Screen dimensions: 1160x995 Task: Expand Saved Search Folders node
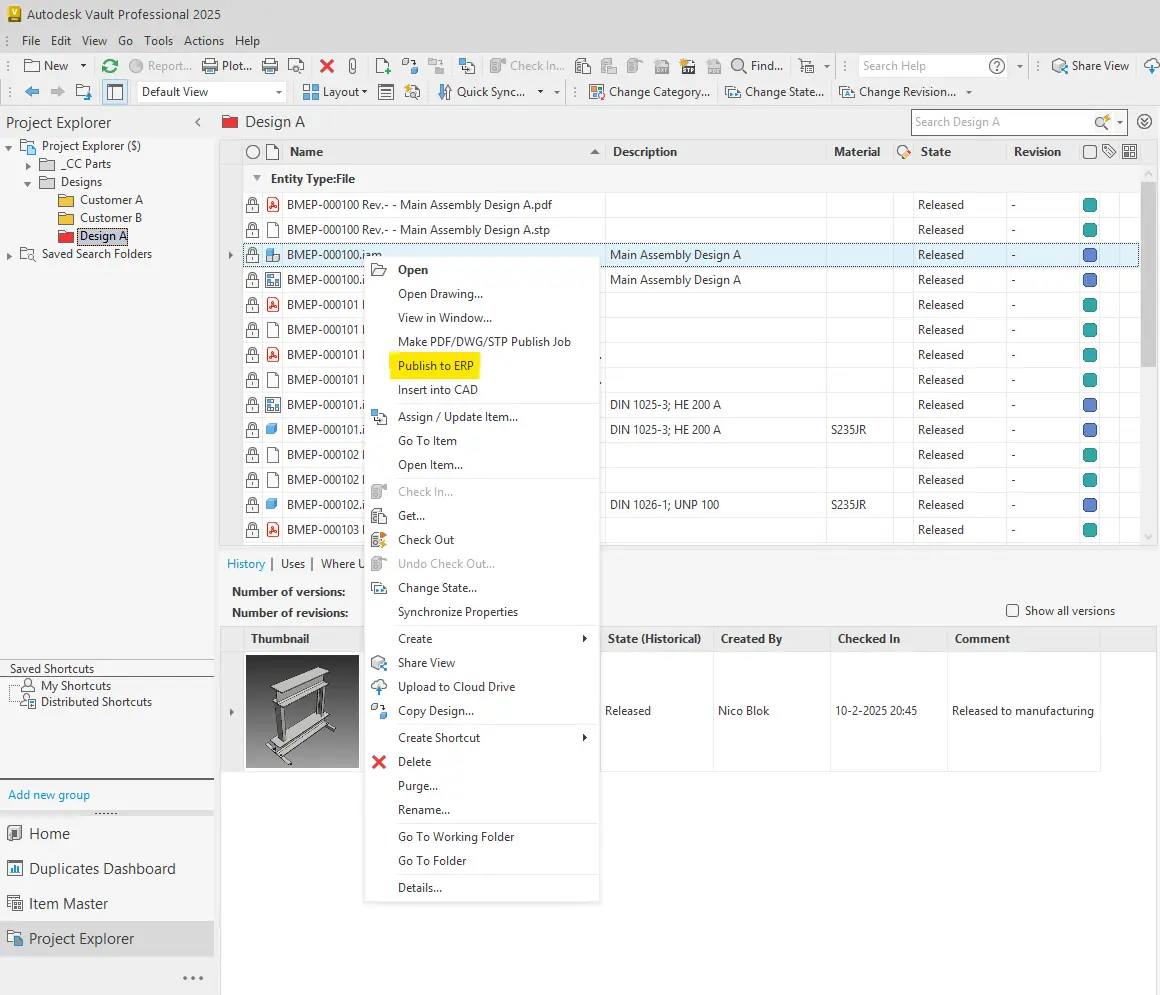[x=9, y=255]
